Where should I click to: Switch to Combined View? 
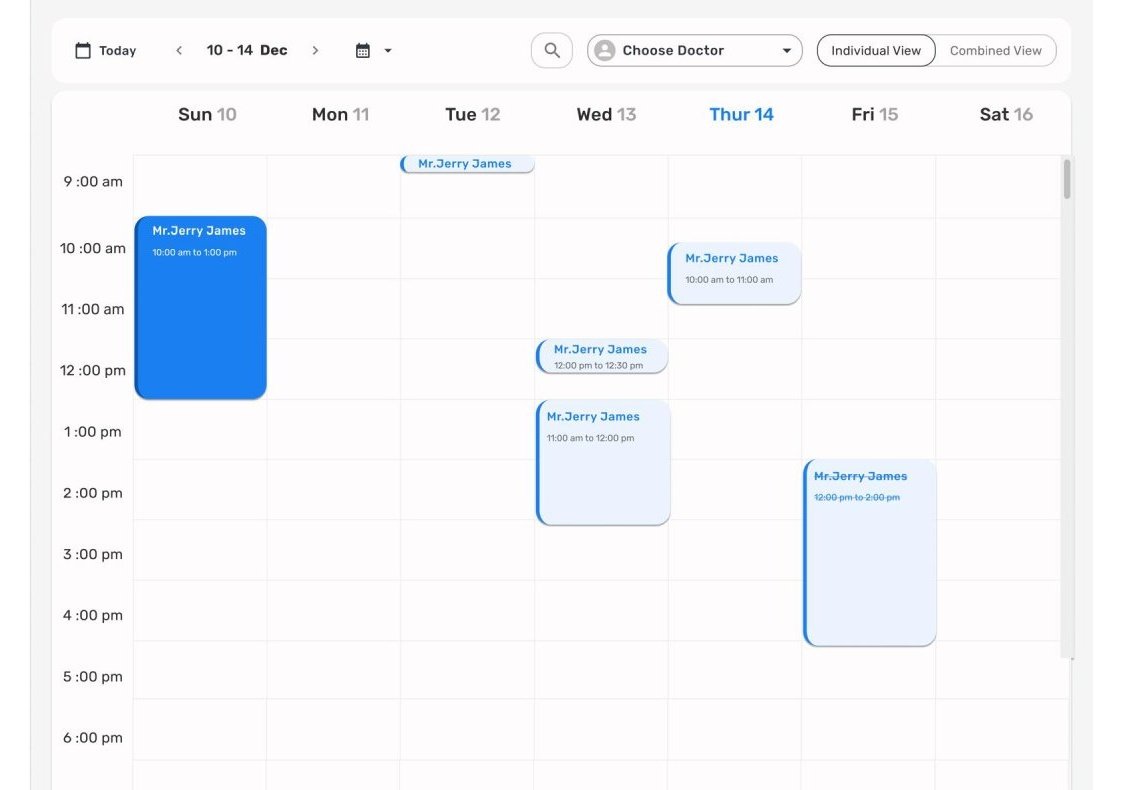click(996, 49)
